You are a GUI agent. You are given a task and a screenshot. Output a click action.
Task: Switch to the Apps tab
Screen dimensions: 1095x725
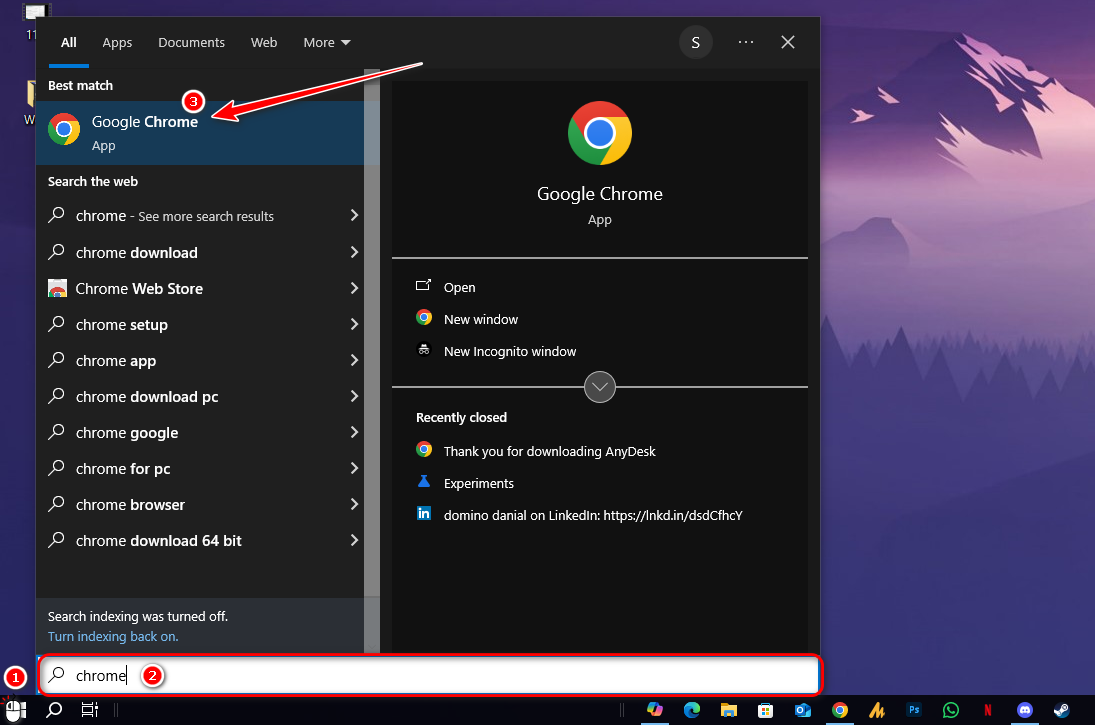pos(117,42)
